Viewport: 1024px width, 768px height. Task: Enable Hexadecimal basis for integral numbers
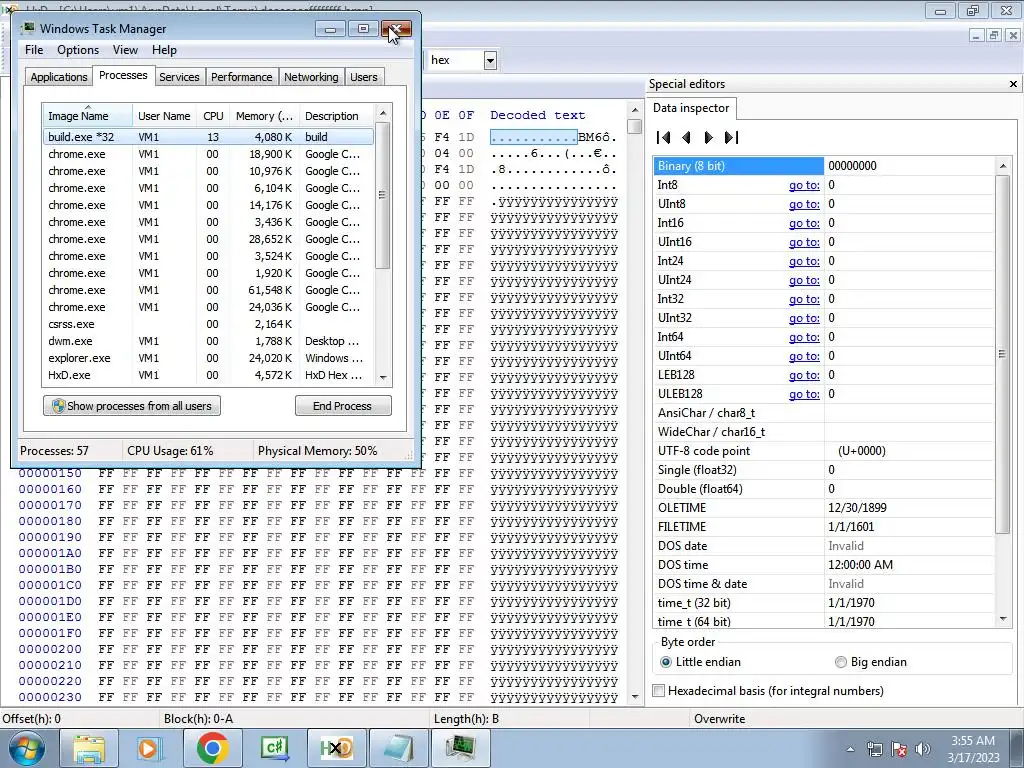tap(769, 690)
